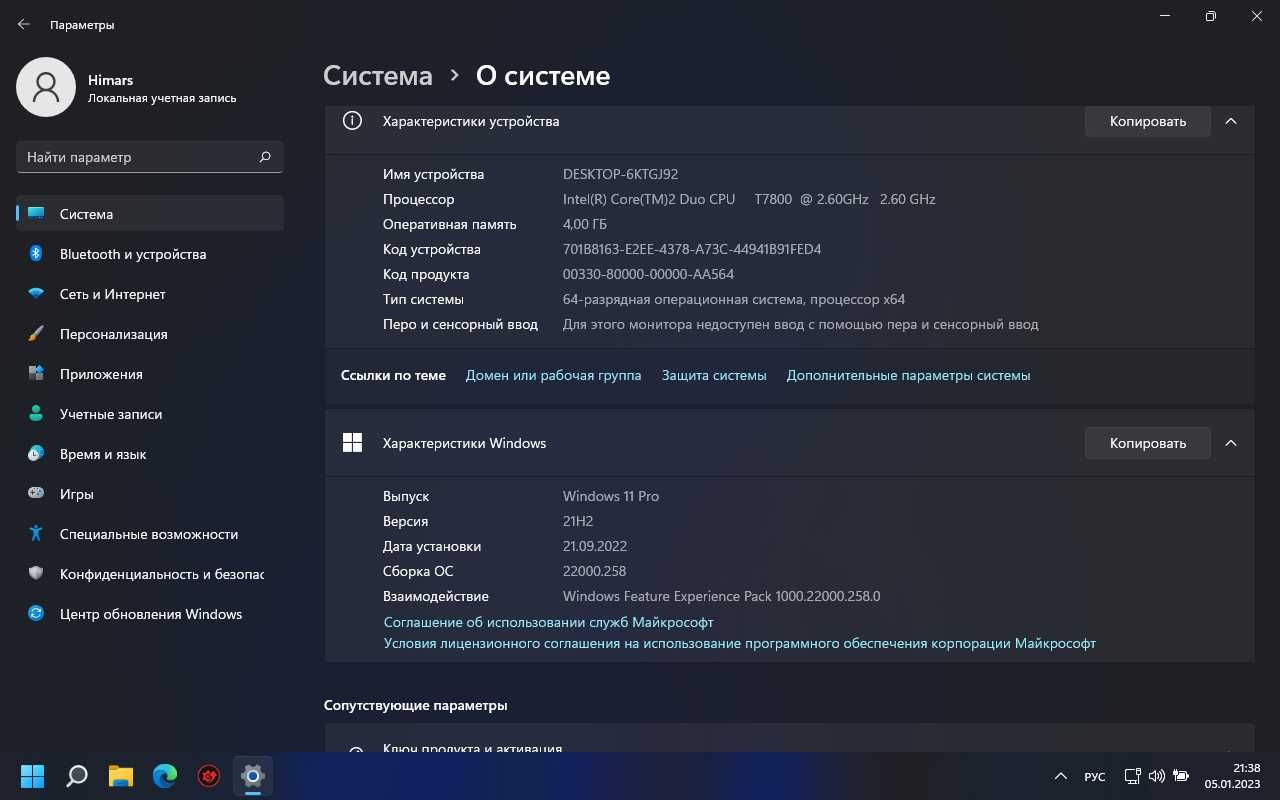
Task: Click the Учетные записи person icon
Action: (x=36, y=414)
